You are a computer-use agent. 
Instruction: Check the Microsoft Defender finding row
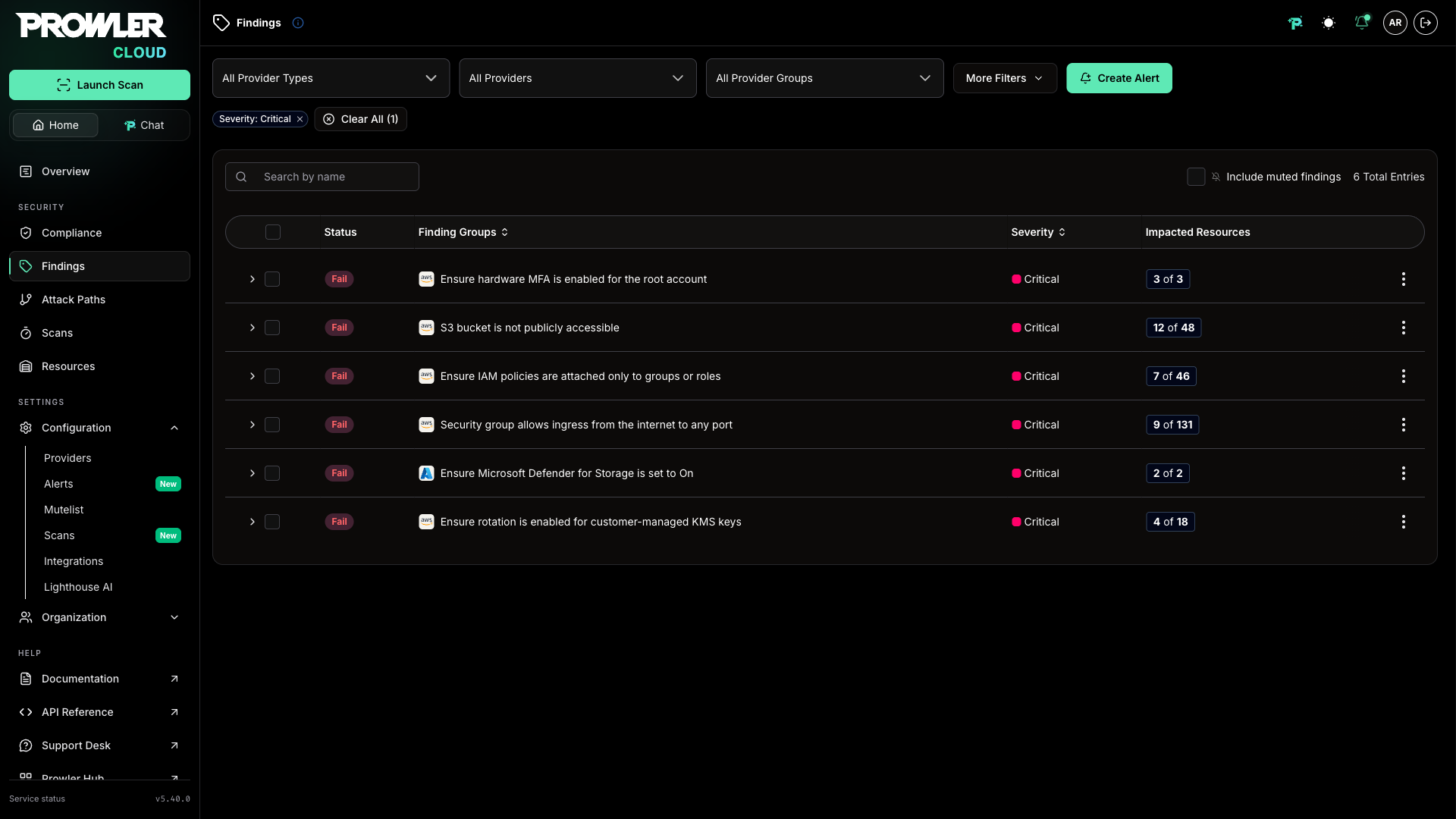click(x=272, y=473)
